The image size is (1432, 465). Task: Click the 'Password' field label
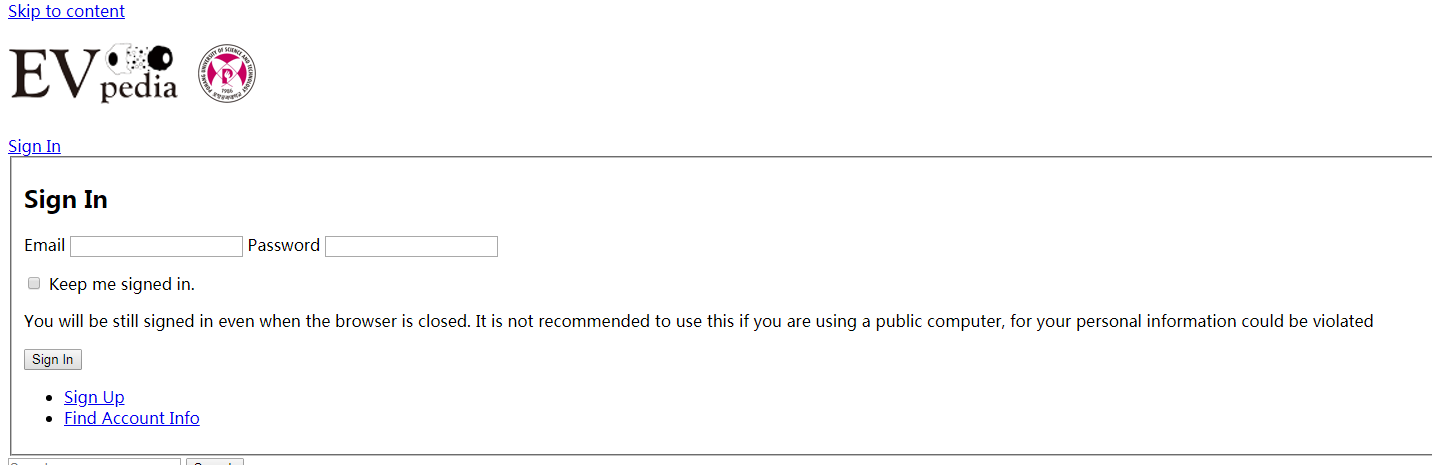pyautogui.click(x=284, y=245)
